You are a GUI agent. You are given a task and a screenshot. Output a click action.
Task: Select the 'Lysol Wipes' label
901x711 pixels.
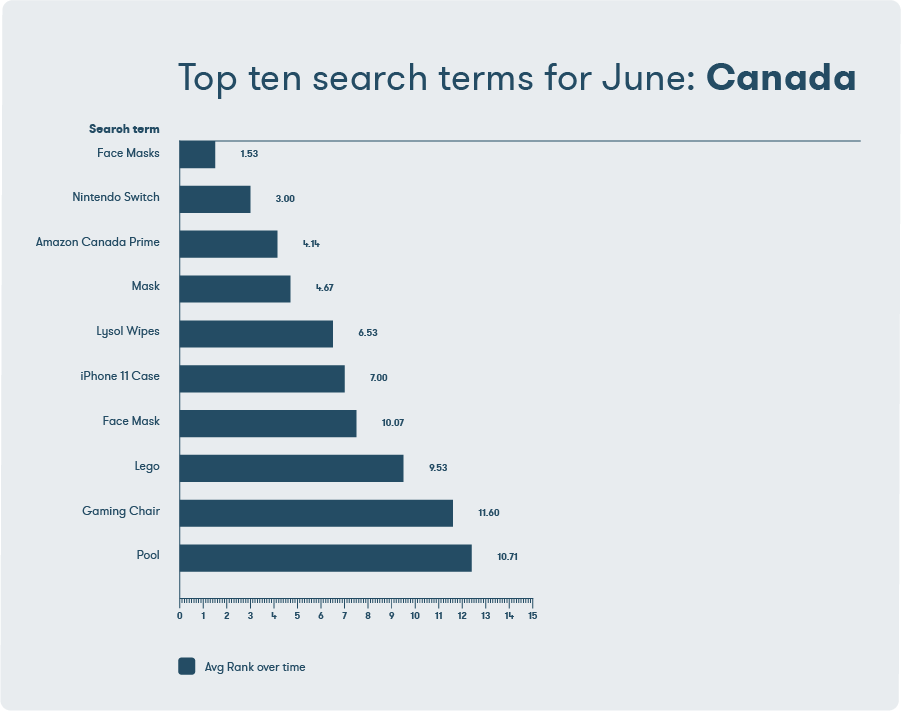pos(128,332)
